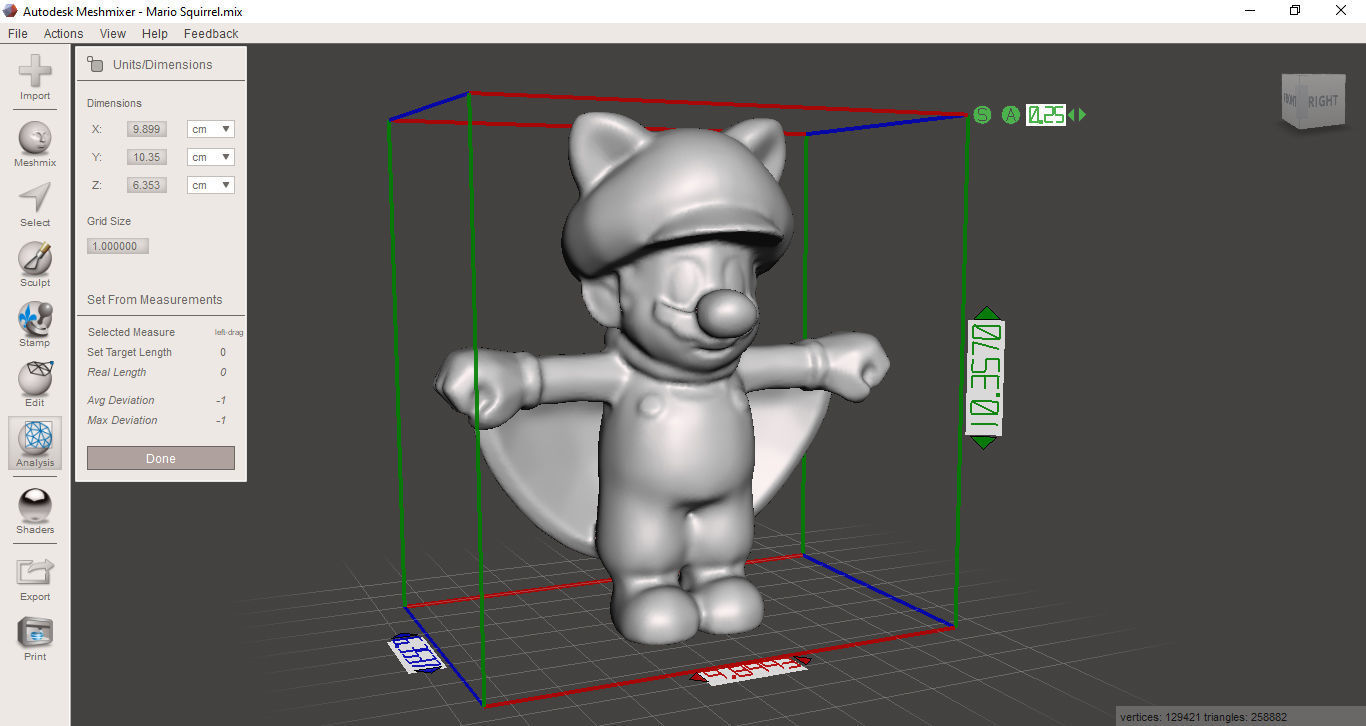
Task: Click the blue depth measurement label
Action: click(416, 653)
